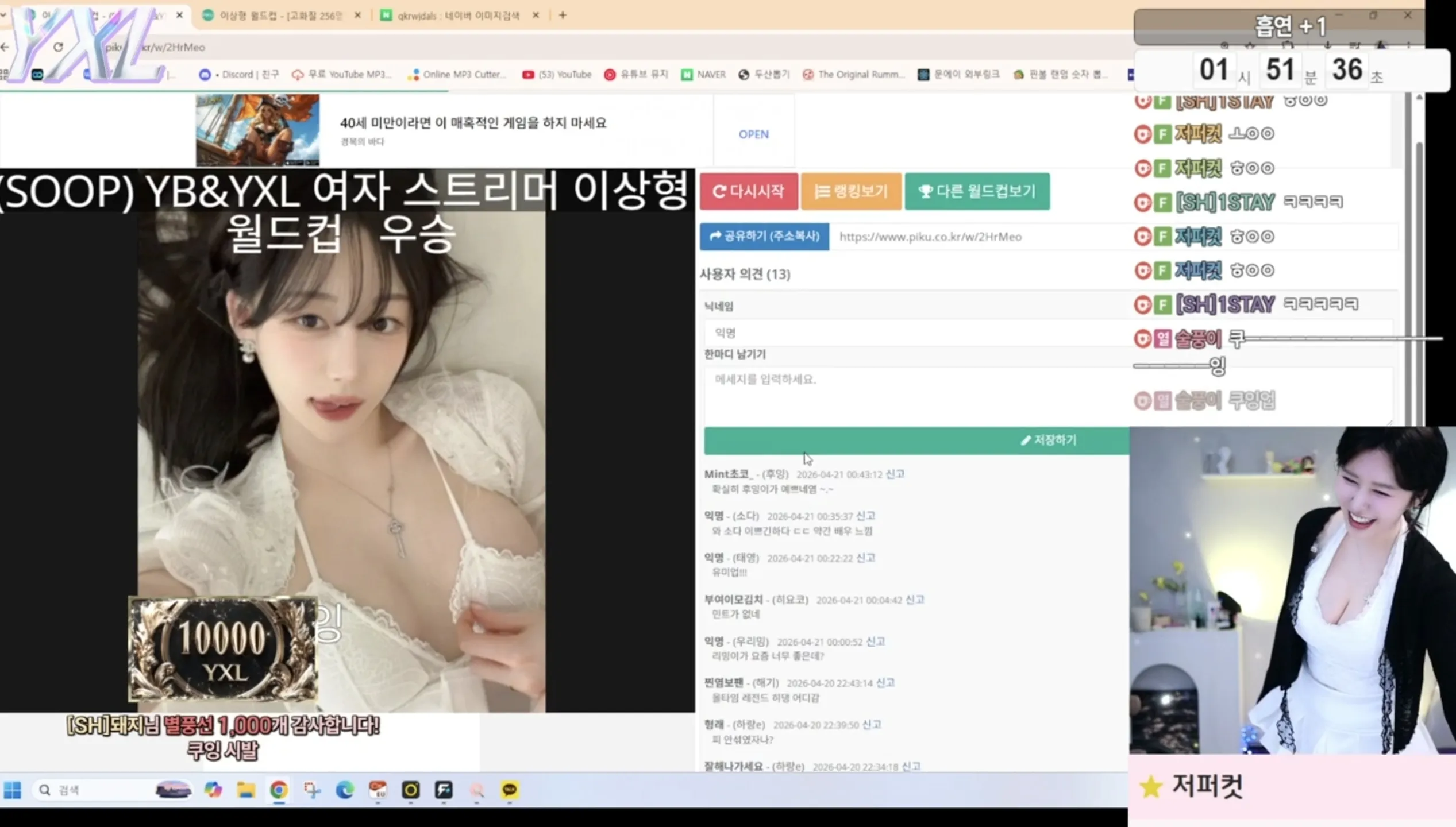The image size is (1456, 827).
Task: Open Microsoft Edge from the taskbar
Action: pyautogui.click(x=345, y=791)
